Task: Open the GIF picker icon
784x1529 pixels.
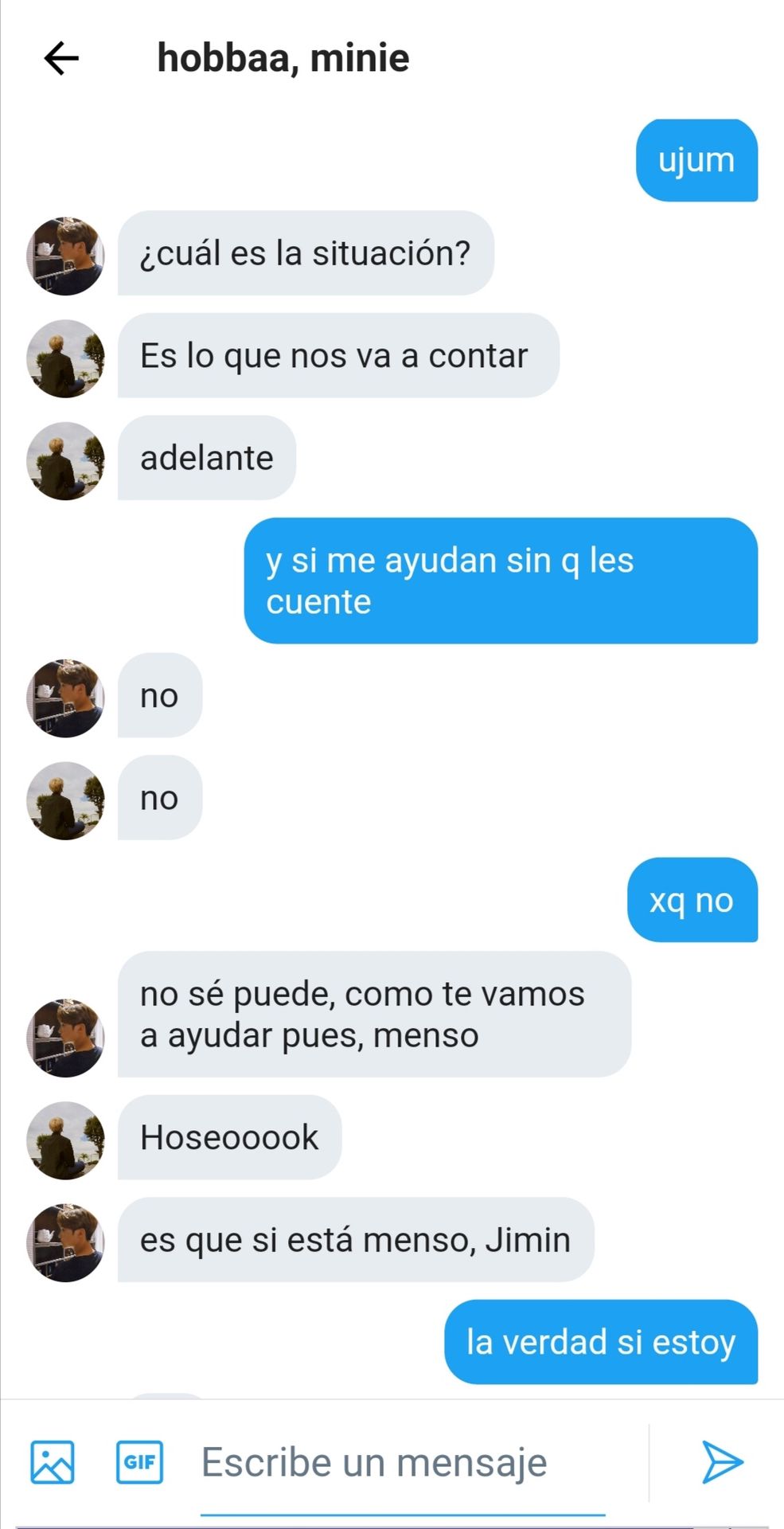Action: coord(140,1462)
